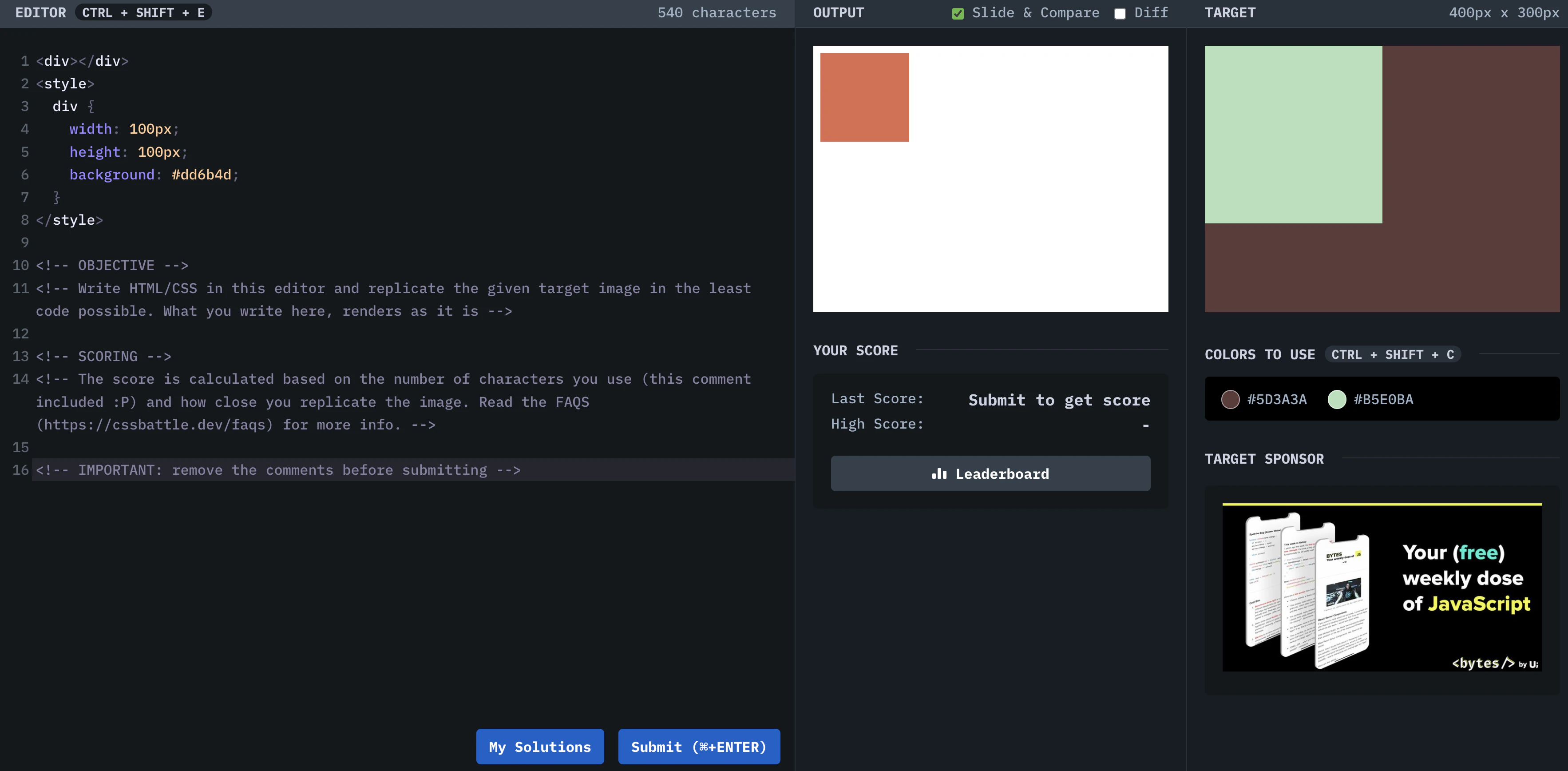Click the #B5E0BA hex label
The image size is (1568, 771).
pyautogui.click(x=1383, y=400)
